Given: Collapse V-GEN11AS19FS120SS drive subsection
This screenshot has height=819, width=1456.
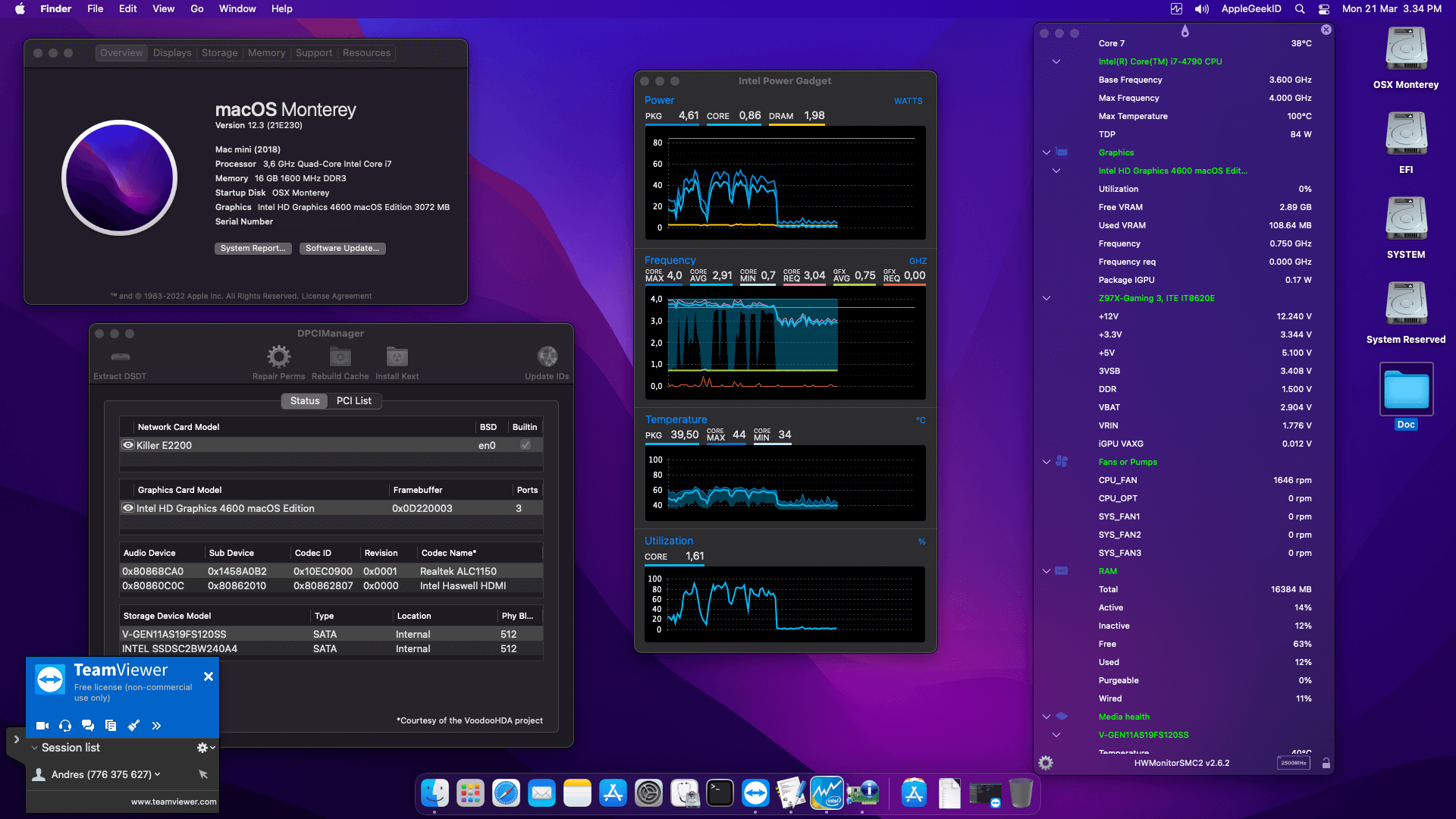Looking at the screenshot, I should [x=1056, y=735].
